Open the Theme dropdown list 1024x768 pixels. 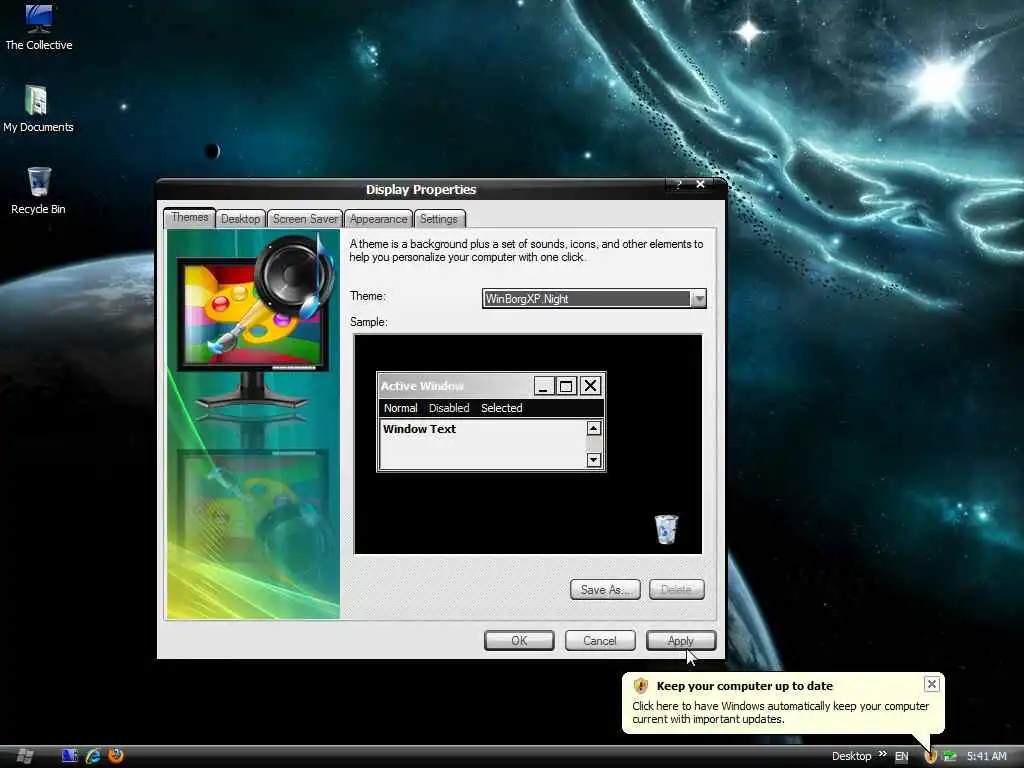699,299
